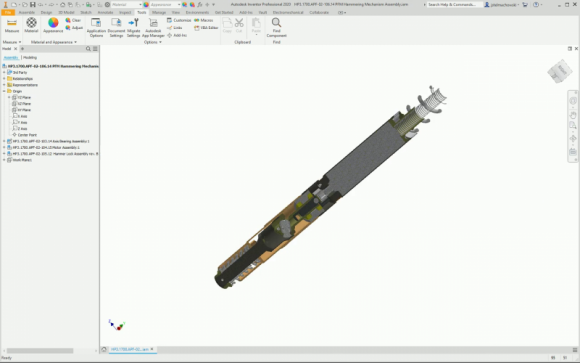Click the fx Parameters icon
The image size is (580, 363).
point(200,4)
